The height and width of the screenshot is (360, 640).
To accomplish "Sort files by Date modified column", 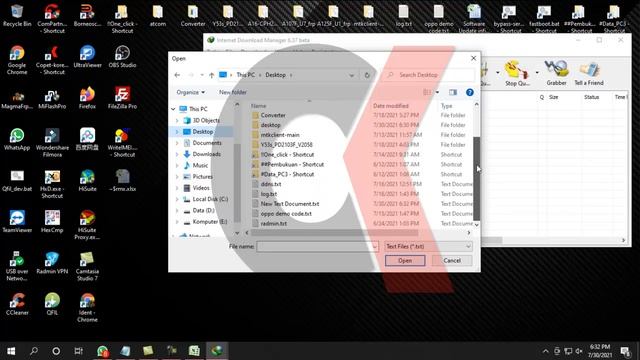I will (391, 106).
